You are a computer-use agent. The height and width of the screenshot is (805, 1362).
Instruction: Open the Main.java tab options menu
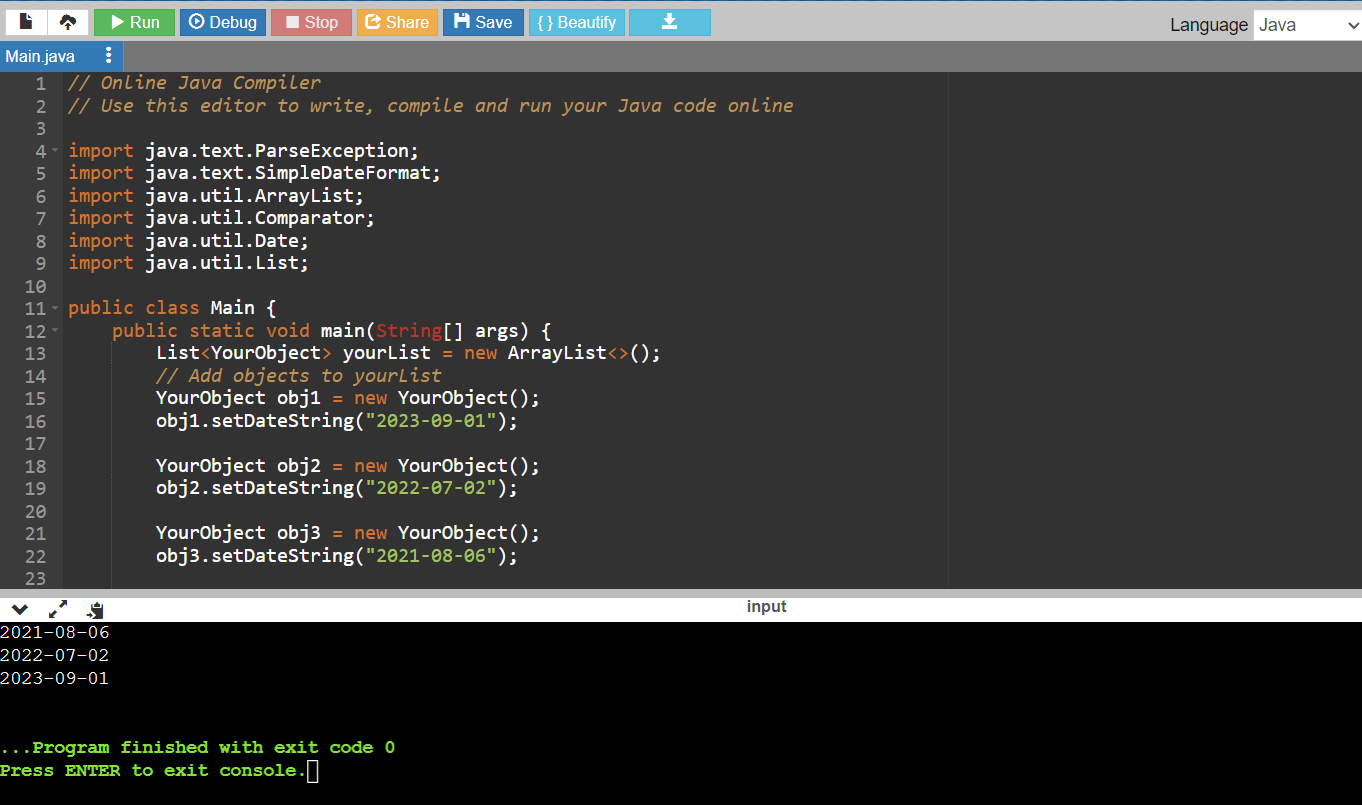pyautogui.click(x=109, y=56)
